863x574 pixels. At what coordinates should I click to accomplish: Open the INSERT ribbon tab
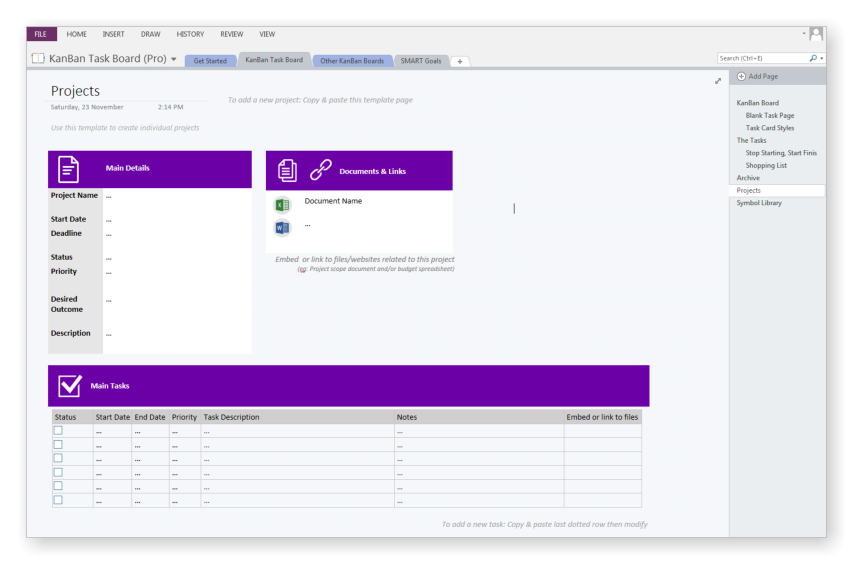(x=113, y=34)
